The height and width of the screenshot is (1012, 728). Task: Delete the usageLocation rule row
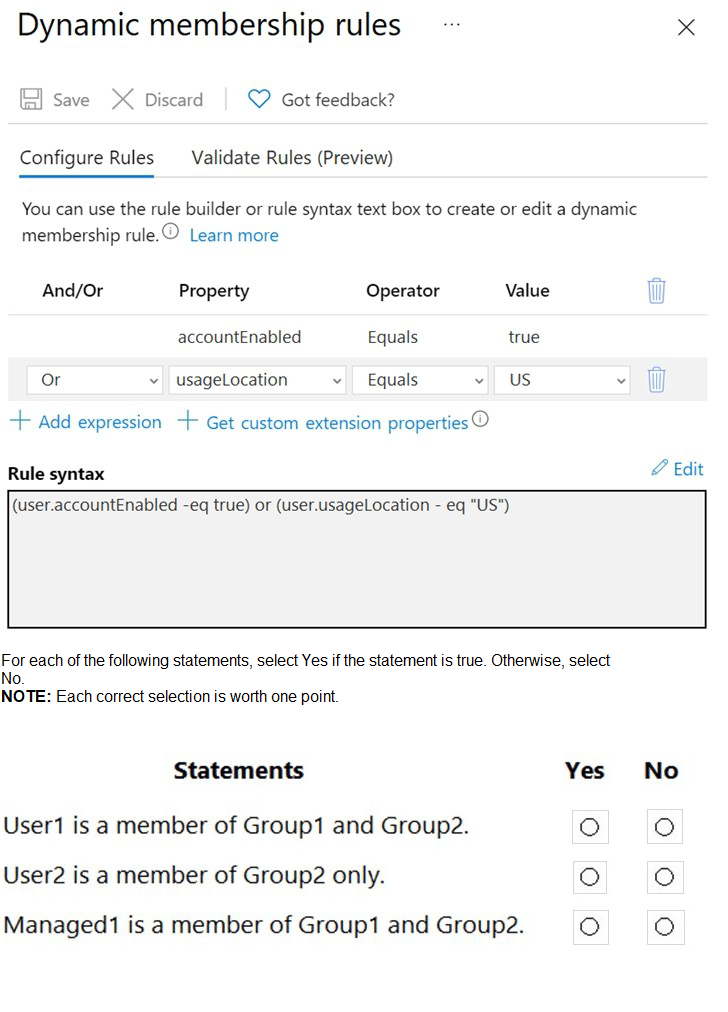coord(656,380)
